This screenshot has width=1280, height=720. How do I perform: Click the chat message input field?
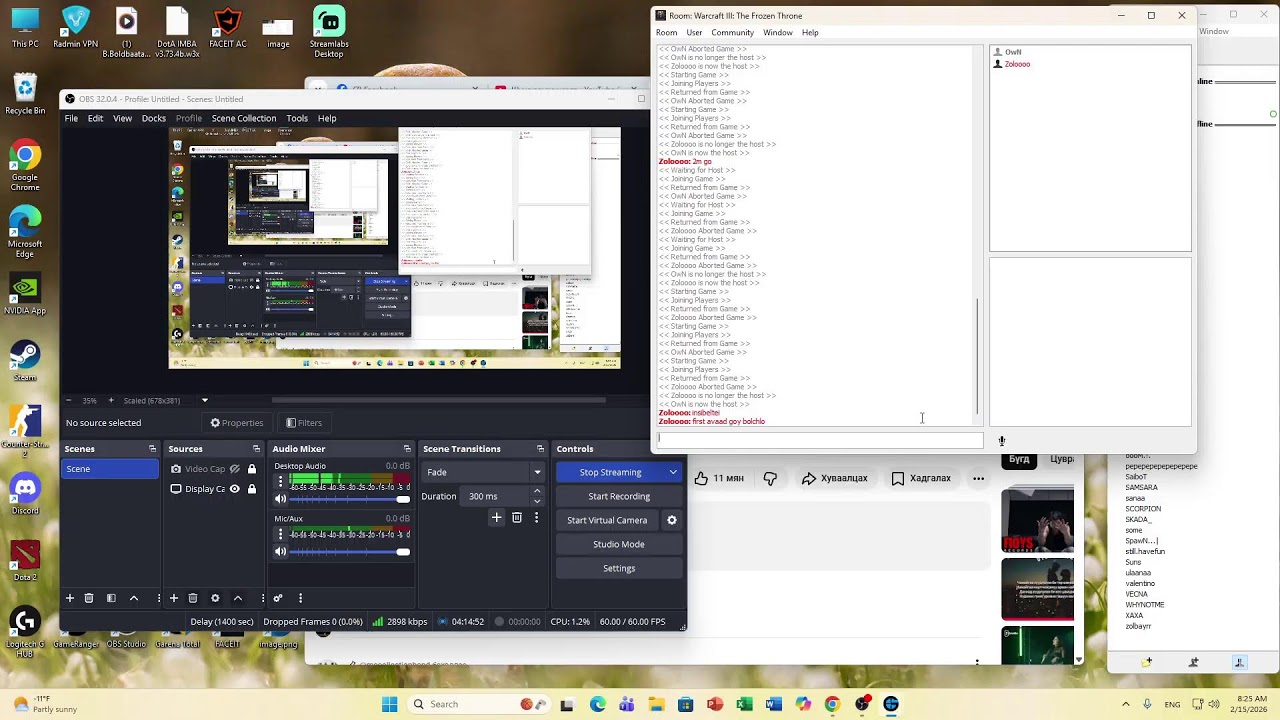point(819,439)
